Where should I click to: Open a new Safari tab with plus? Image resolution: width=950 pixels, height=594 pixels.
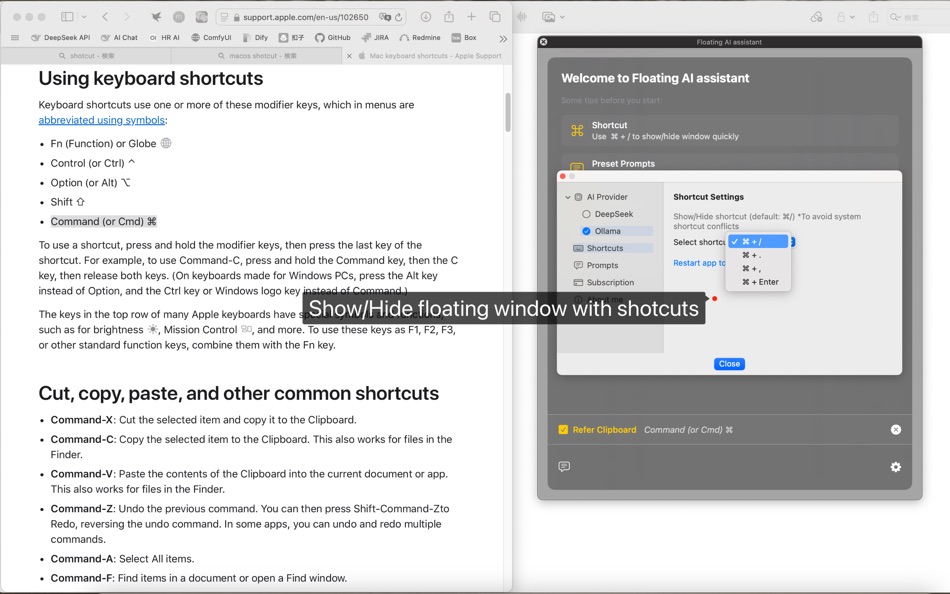point(471,17)
